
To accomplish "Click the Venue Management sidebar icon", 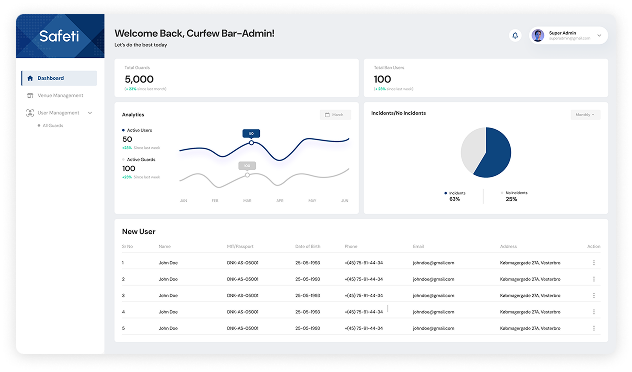I will [30, 96].
